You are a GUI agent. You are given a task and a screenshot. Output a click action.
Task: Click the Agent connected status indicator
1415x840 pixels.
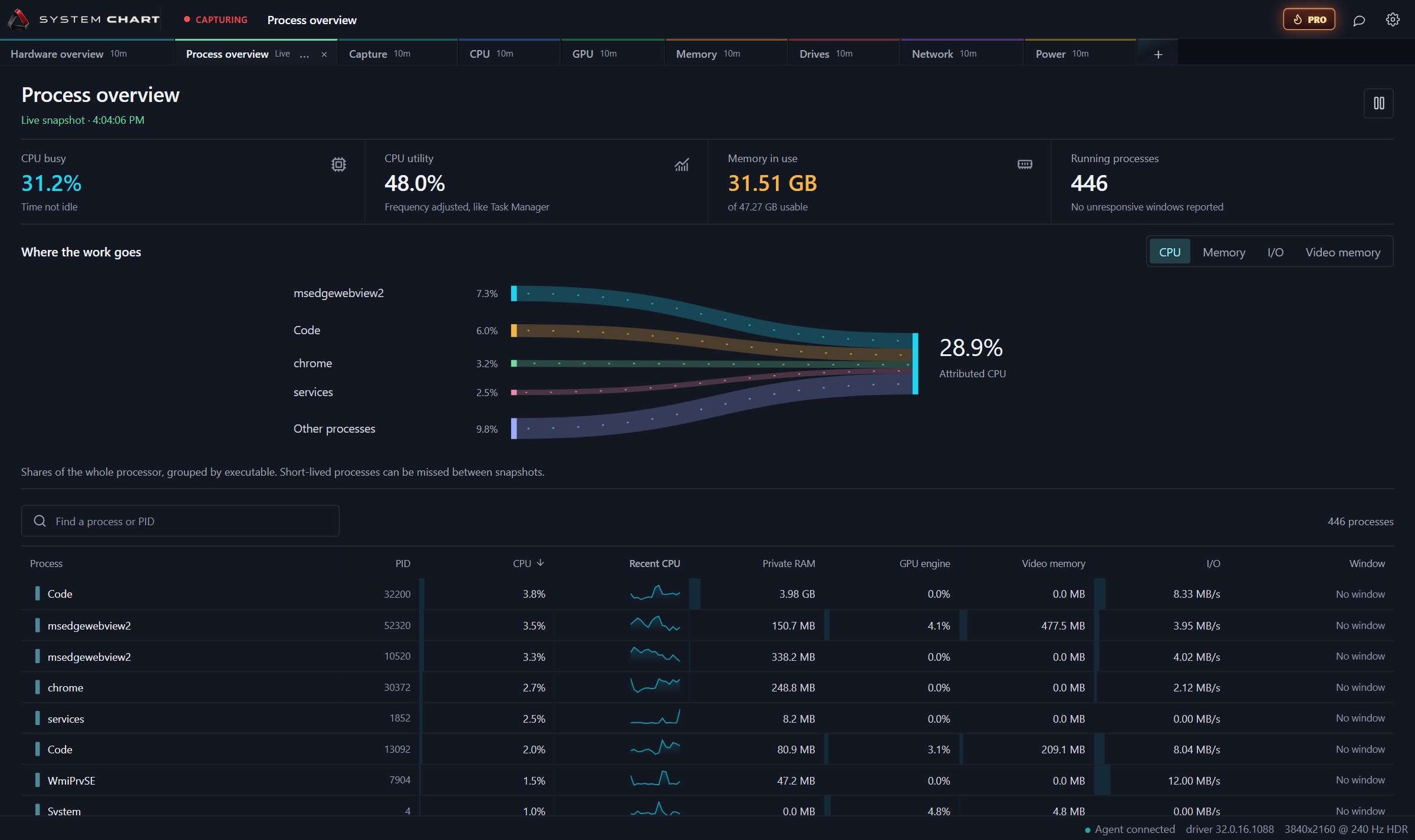(1130, 829)
